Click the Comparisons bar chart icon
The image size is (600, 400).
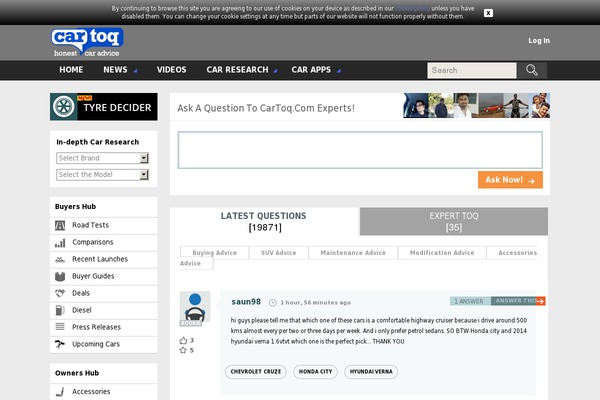click(x=60, y=243)
